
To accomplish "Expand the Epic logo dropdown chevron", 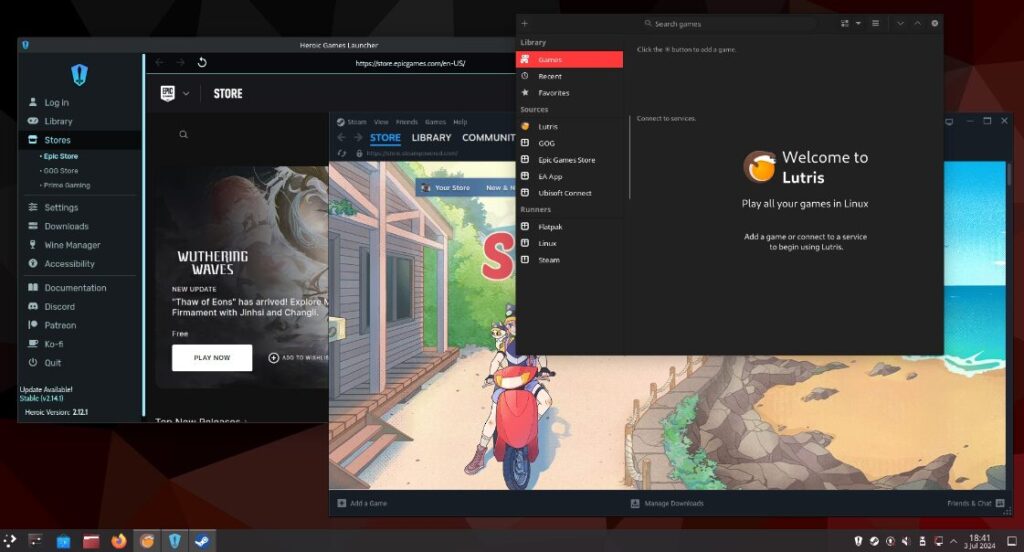I will [186, 93].
